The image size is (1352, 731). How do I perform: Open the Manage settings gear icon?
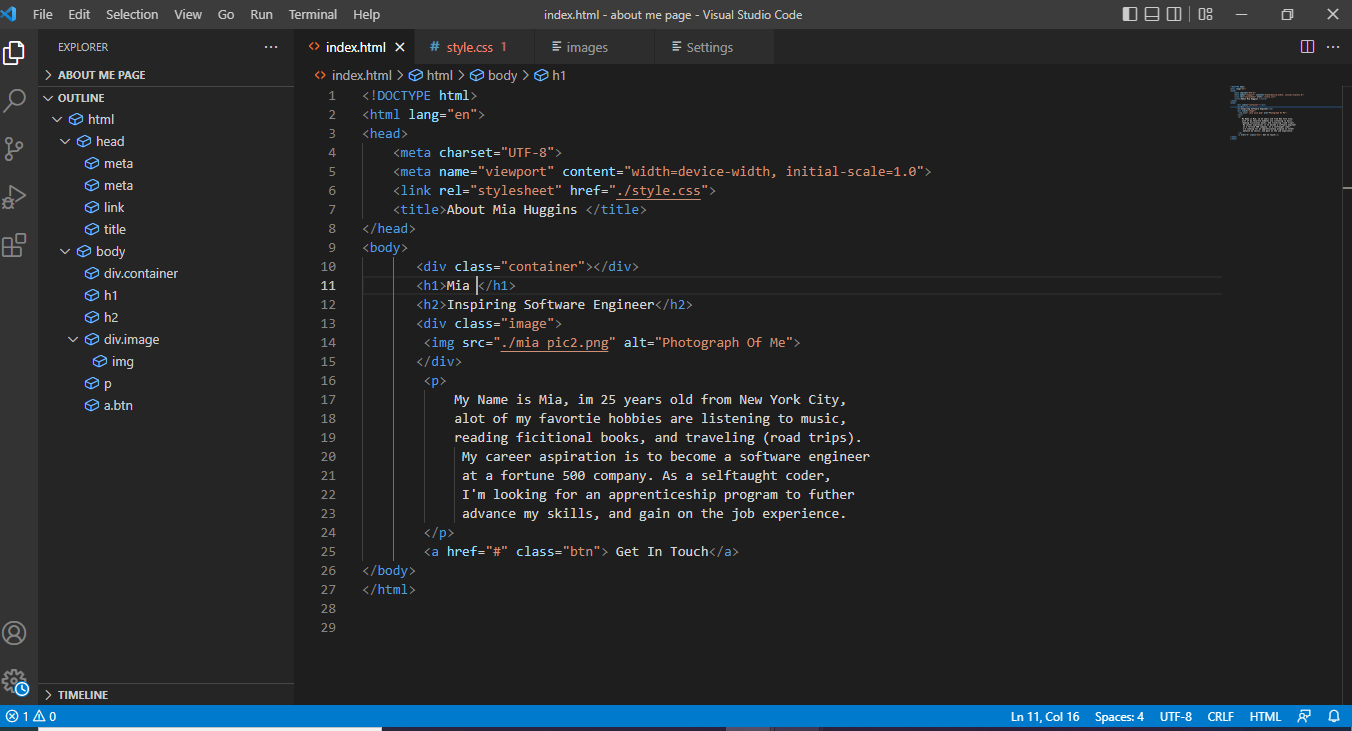(x=14, y=681)
